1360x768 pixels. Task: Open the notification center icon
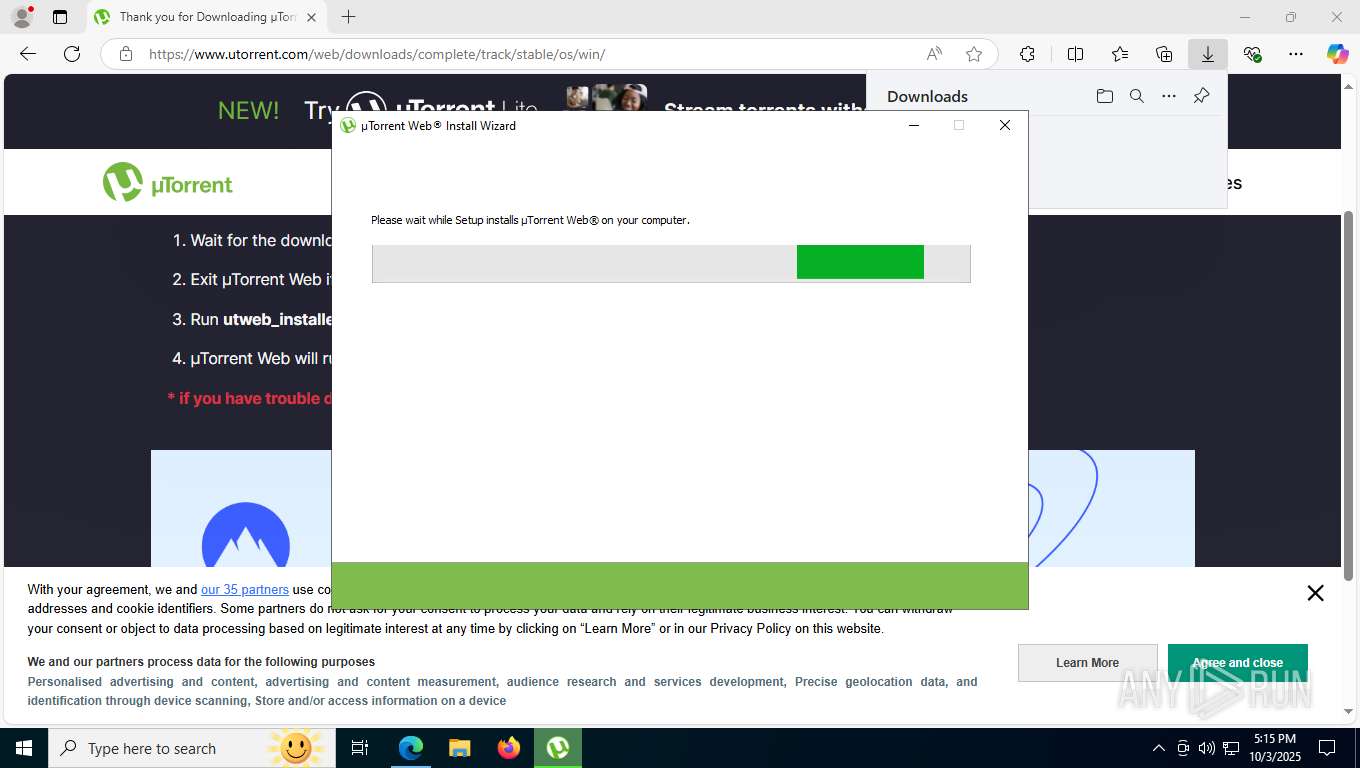[x=1327, y=748]
